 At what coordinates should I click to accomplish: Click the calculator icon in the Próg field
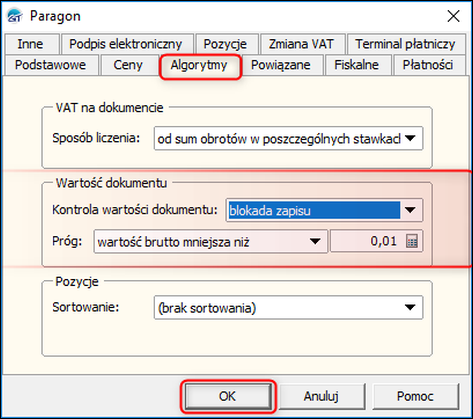pos(412,241)
